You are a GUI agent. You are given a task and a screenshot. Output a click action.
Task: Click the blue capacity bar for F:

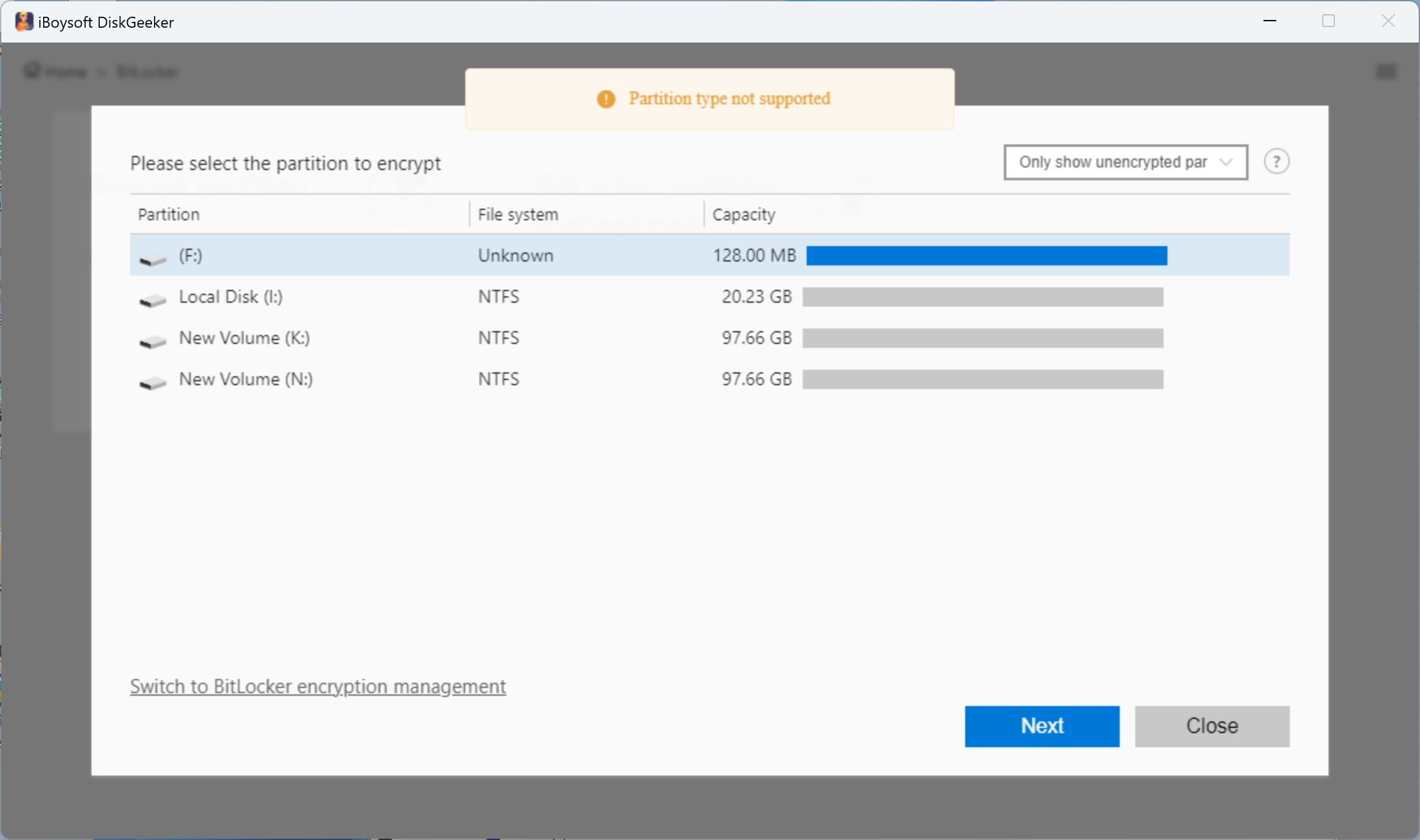click(986, 256)
